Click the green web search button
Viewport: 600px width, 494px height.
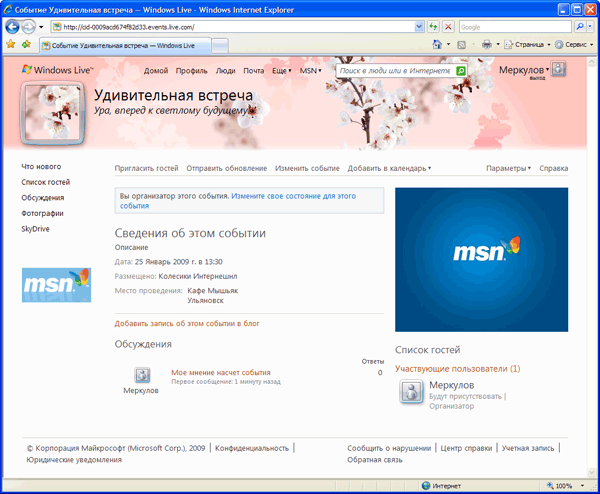pos(461,71)
